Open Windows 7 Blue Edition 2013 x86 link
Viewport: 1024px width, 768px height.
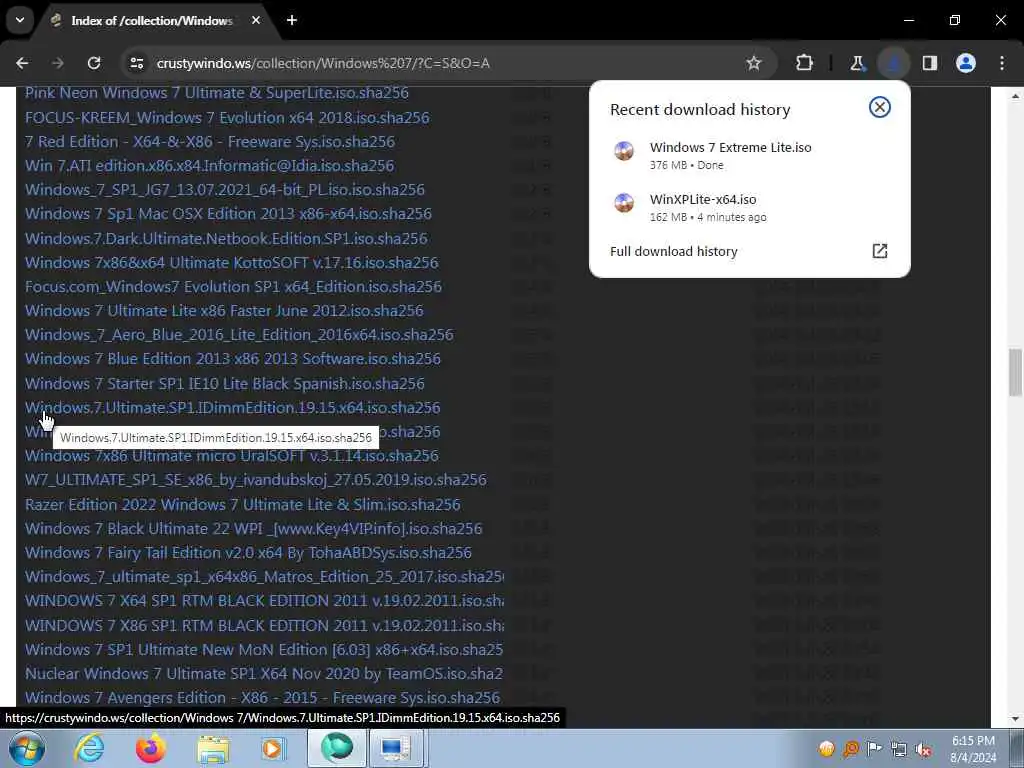(232, 359)
